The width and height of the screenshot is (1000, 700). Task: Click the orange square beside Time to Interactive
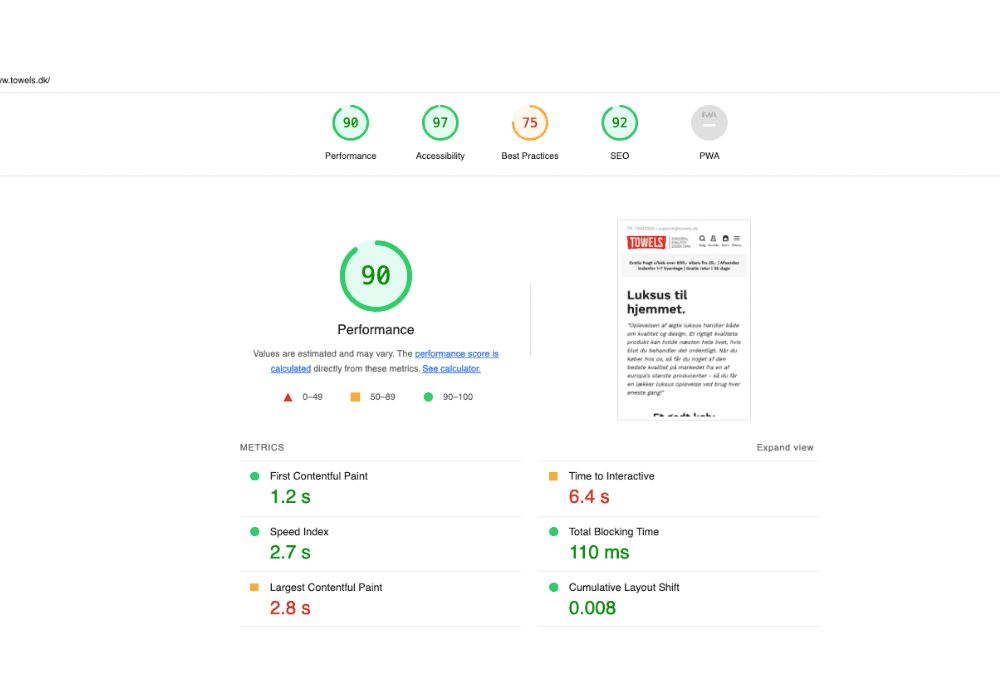554,476
